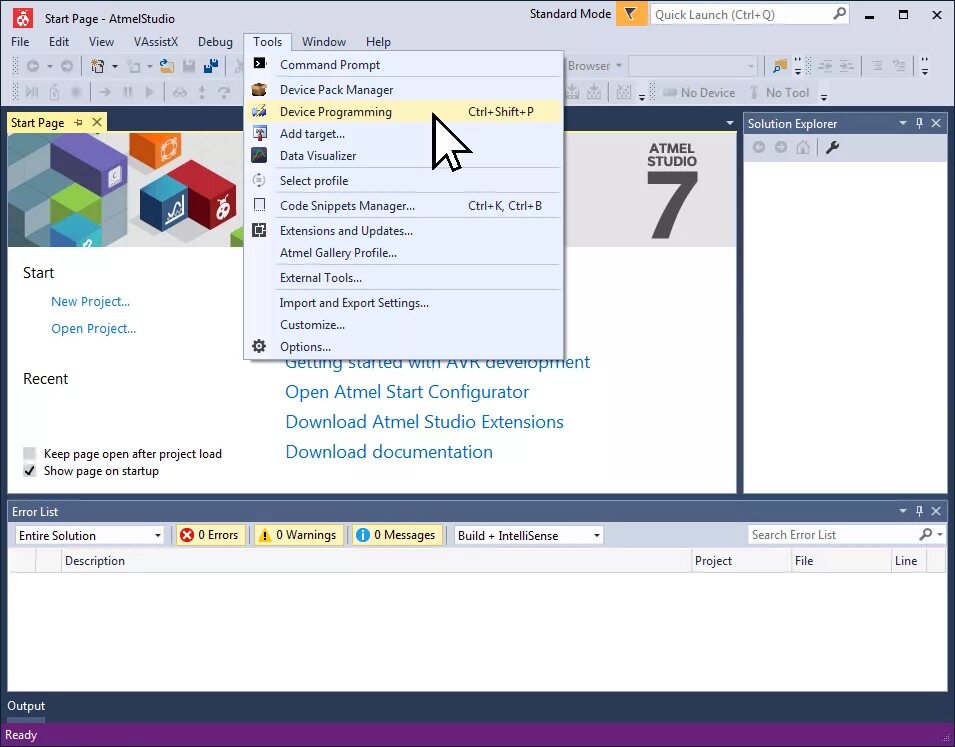Click the New Project toolbar icon

pos(97,66)
